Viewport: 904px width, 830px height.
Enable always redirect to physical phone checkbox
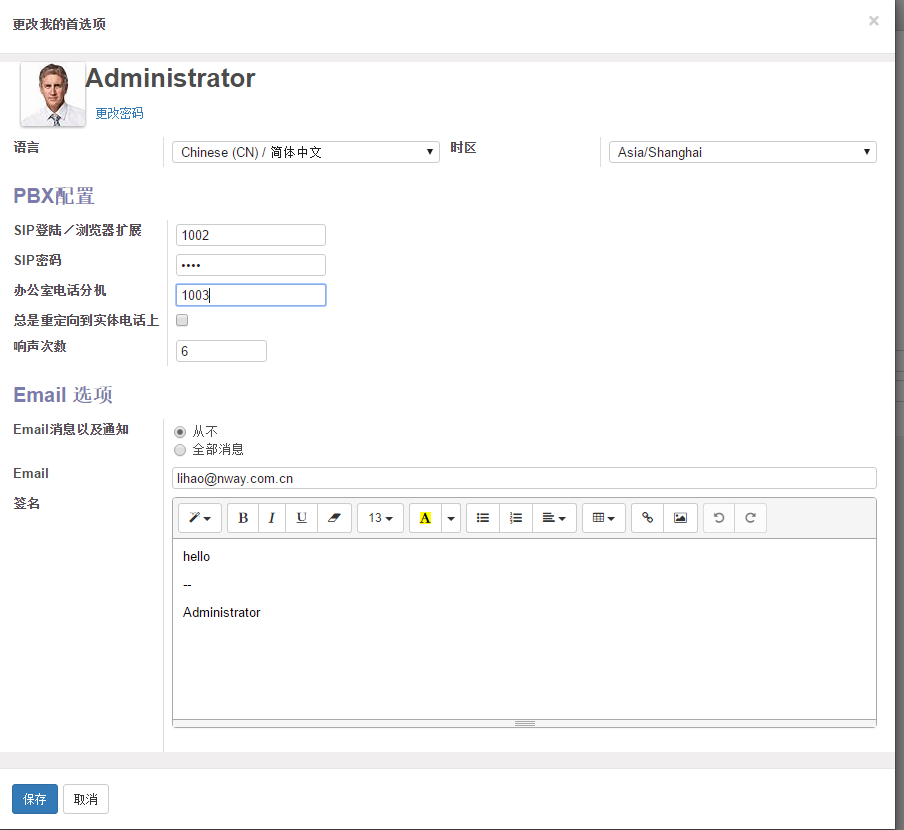(x=182, y=321)
